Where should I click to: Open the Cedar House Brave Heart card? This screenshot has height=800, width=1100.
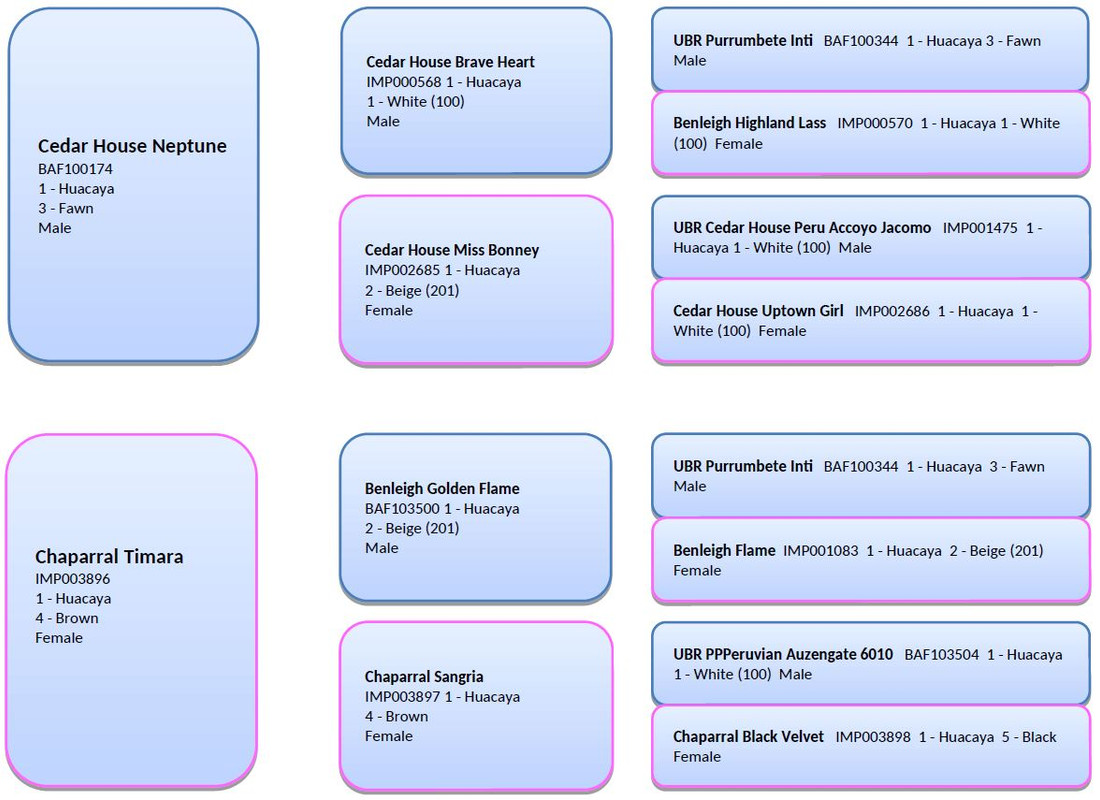pos(476,91)
